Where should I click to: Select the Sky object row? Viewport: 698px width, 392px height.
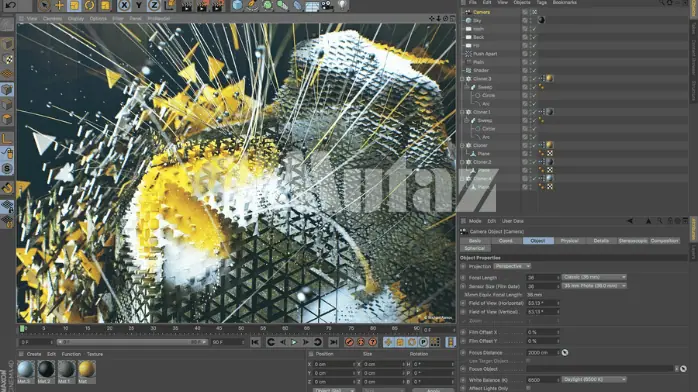pos(477,20)
